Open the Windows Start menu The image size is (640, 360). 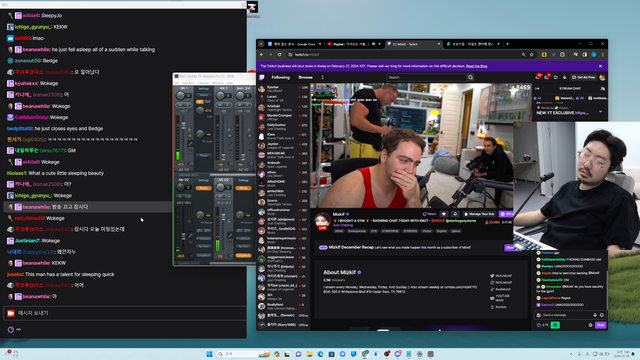209,354
